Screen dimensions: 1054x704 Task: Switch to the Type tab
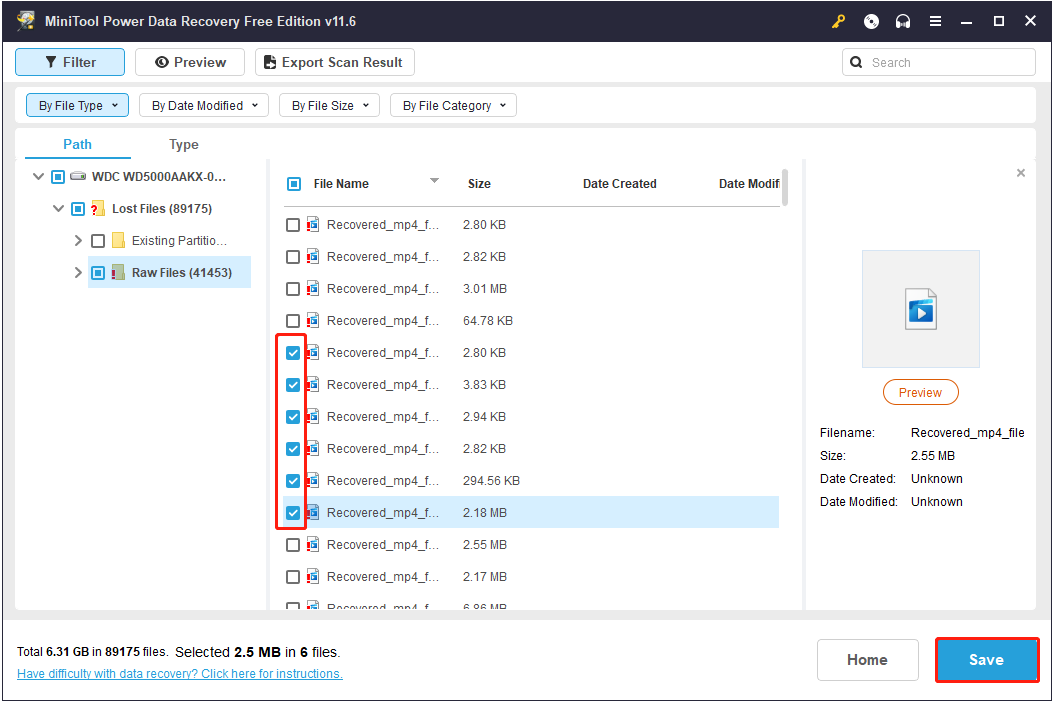click(184, 145)
